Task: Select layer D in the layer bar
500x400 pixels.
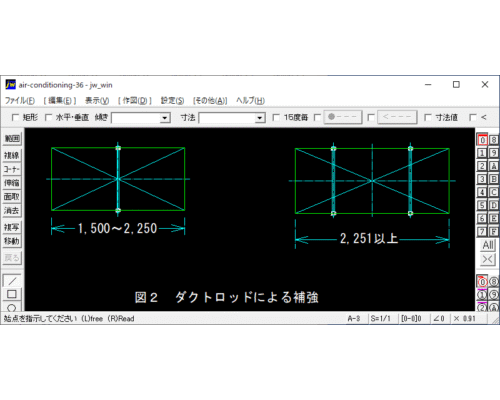Action: tap(494, 205)
